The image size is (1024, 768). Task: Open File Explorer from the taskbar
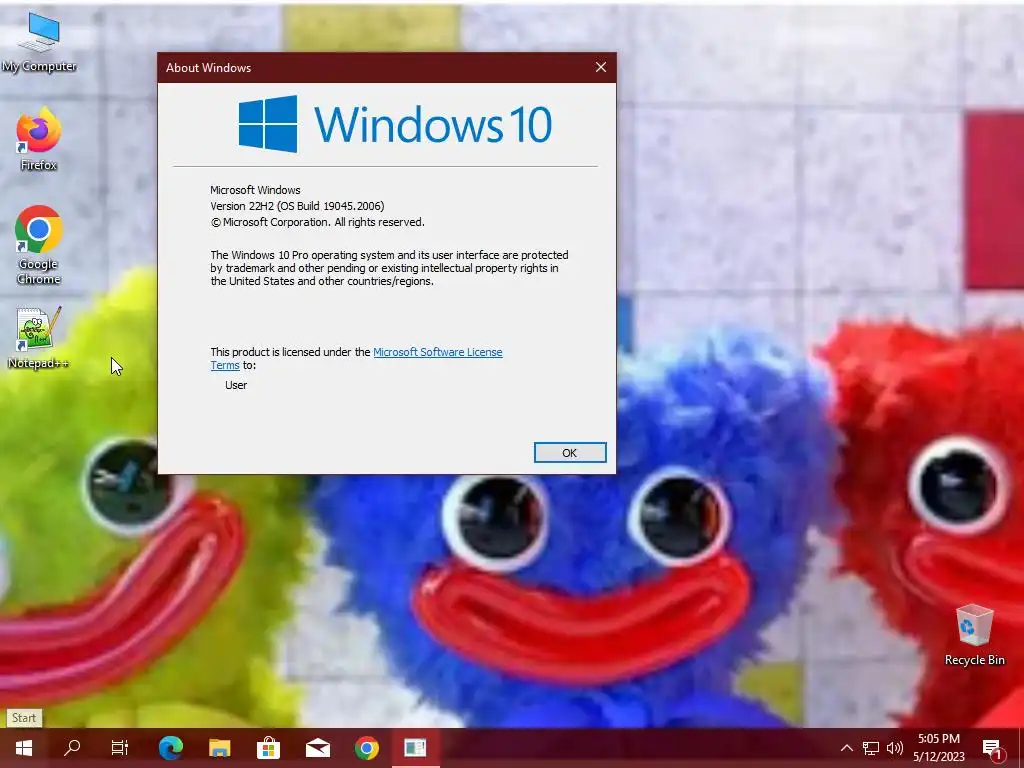click(x=220, y=748)
